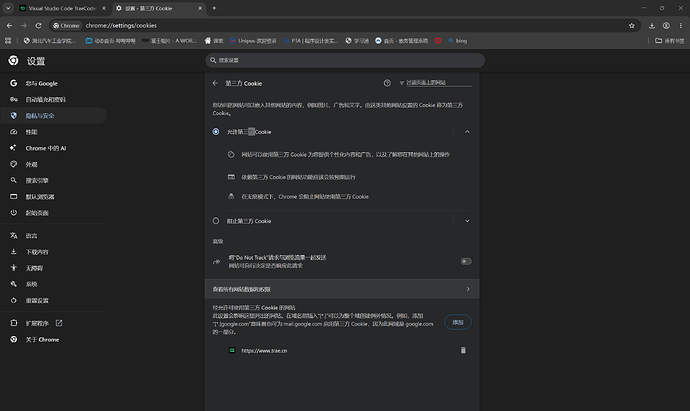The height and width of the screenshot is (411, 690).
Task: Reload the page with refresh icon
Action: (38, 26)
